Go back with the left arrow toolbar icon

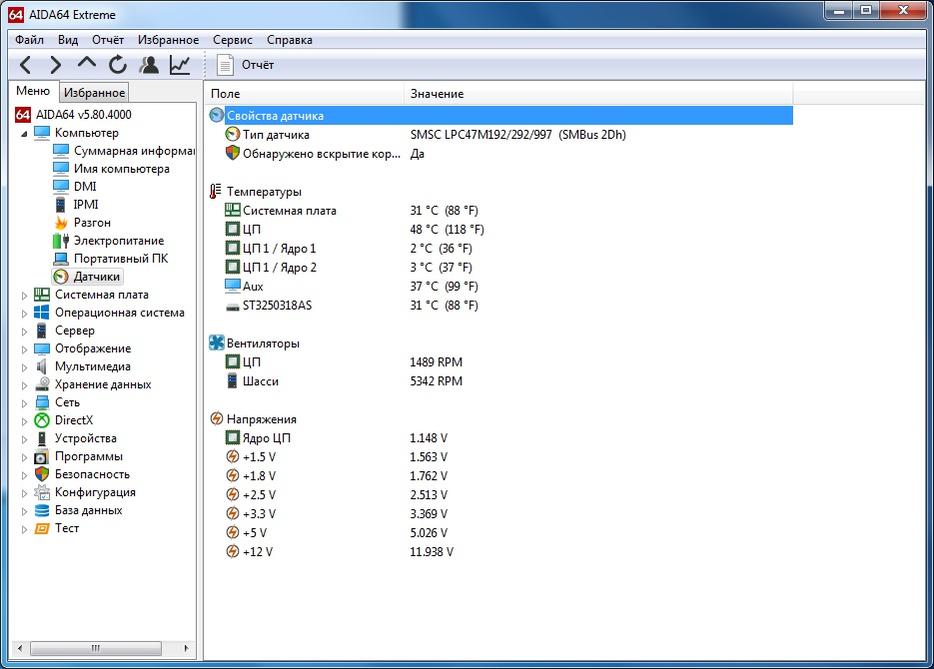pos(26,64)
